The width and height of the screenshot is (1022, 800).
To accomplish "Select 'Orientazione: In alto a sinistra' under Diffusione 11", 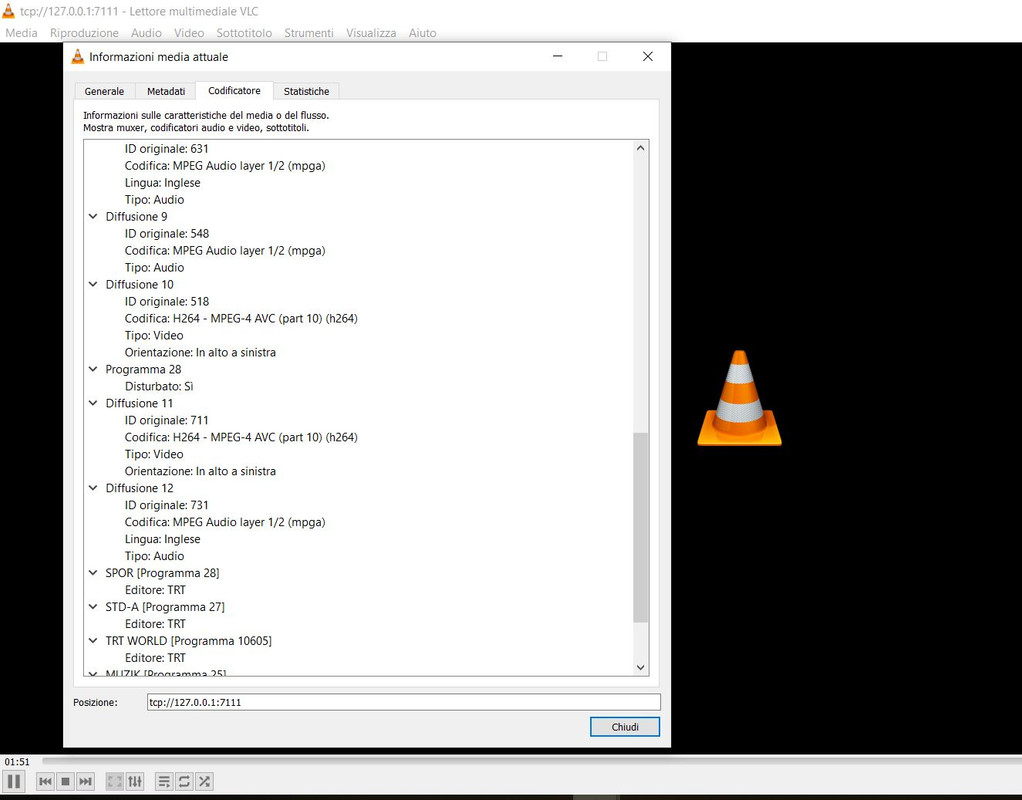I will [x=200, y=471].
